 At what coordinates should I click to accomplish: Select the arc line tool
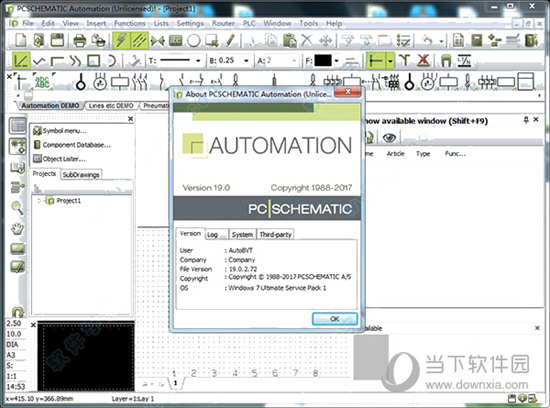click(112, 61)
